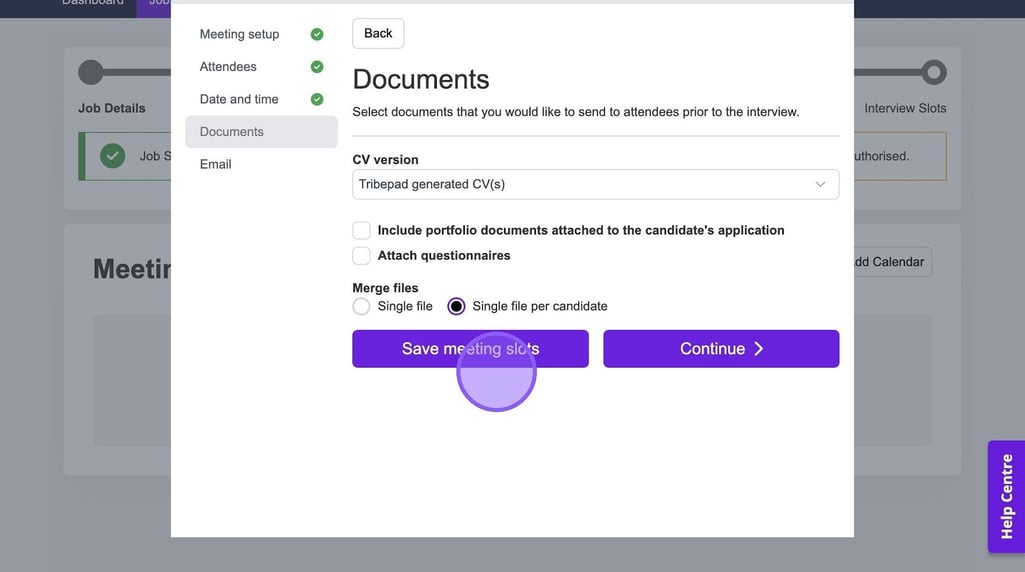The image size is (1025, 572).
Task: Go to the Meeting setup step
Action: (239, 34)
